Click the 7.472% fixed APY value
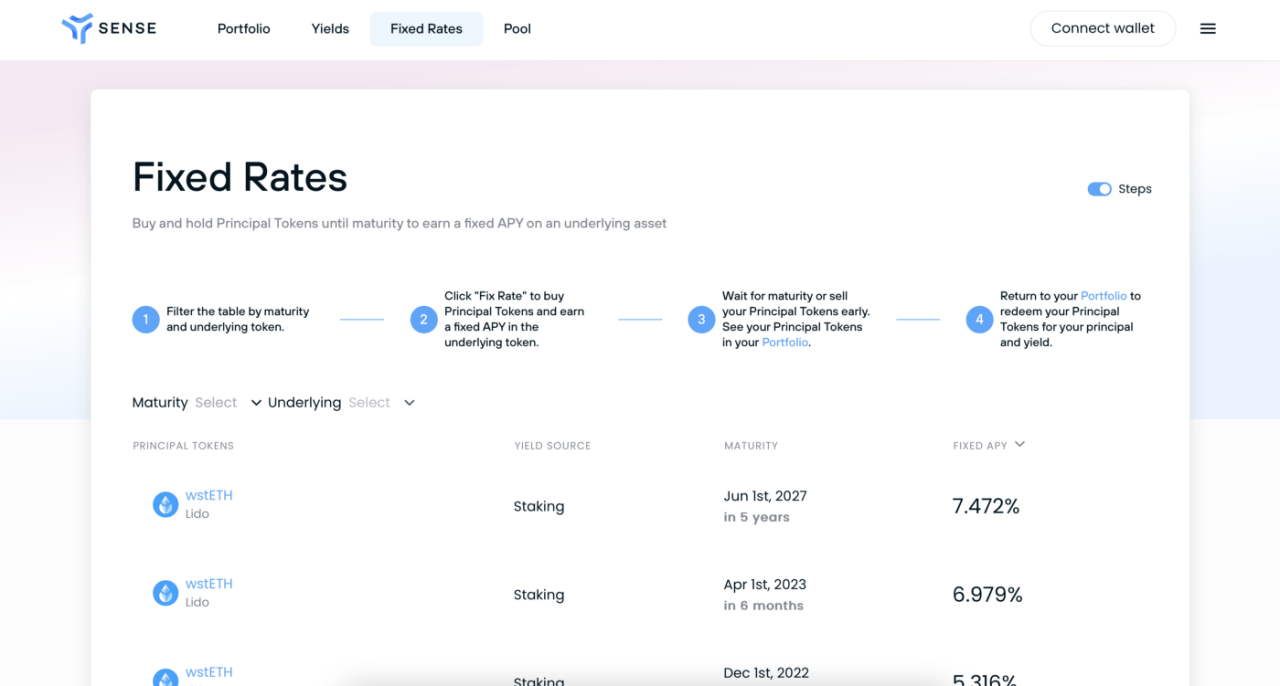Screen dimensions: 1280x686 coord(986,506)
